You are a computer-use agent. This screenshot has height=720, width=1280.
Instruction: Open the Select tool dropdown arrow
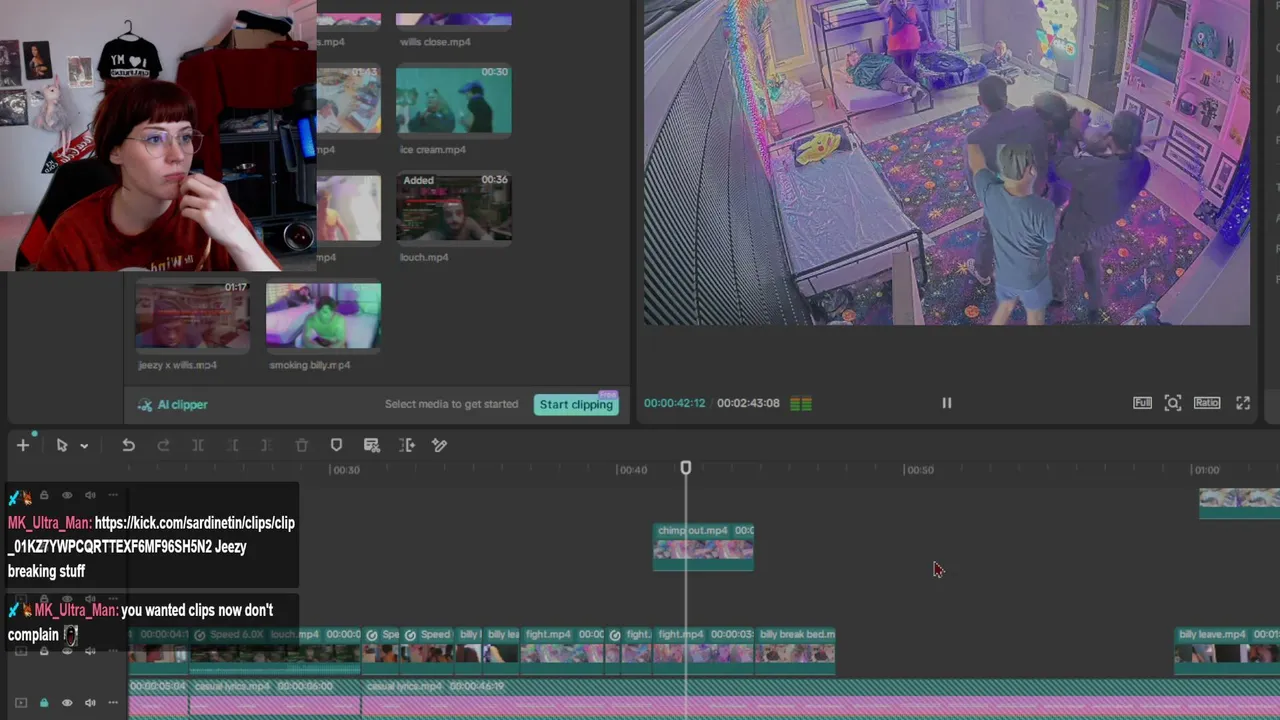click(x=84, y=446)
